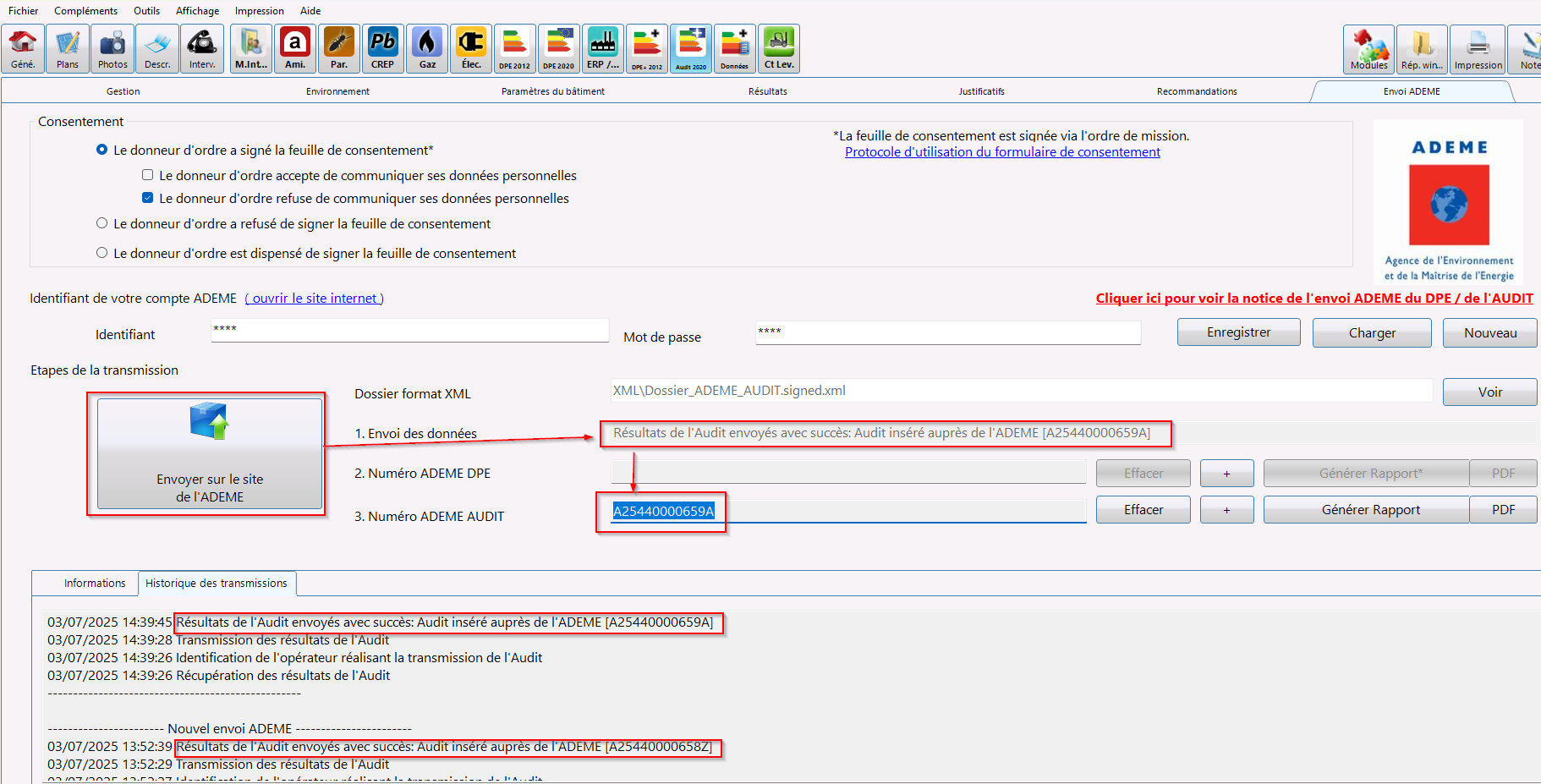The image size is (1541, 784).
Task: Click PDF button on the AUDIT row
Action: point(1503,510)
